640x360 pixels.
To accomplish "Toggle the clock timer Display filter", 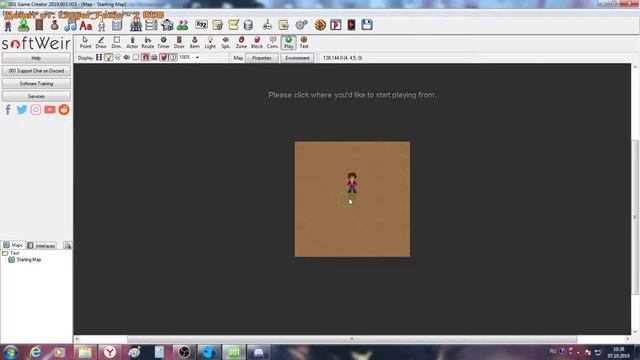I will 173,58.
